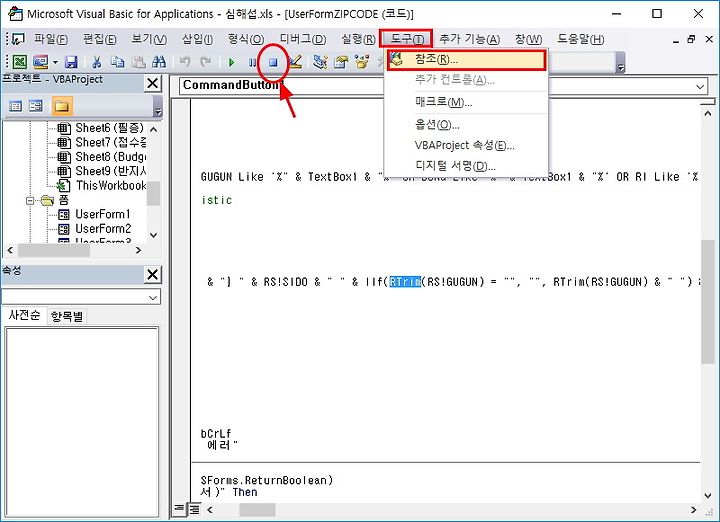This screenshot has width=720, height=522.
Task: Open the 추가 기능(A) menu
Action: coord(469,39)
